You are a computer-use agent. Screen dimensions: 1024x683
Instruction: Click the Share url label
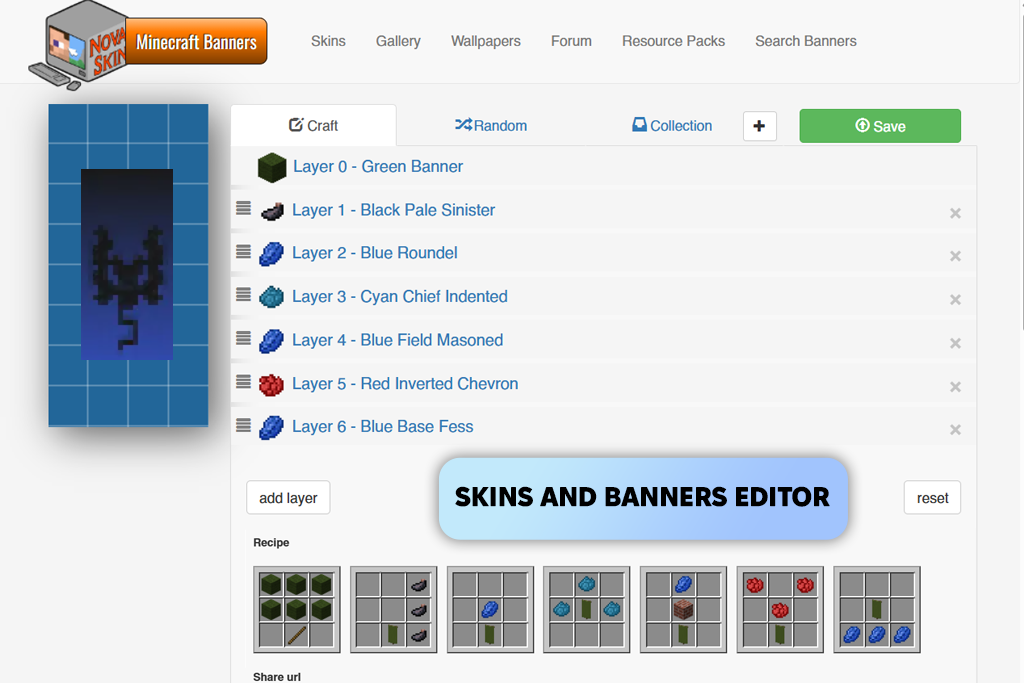click(x=277, y=676)
